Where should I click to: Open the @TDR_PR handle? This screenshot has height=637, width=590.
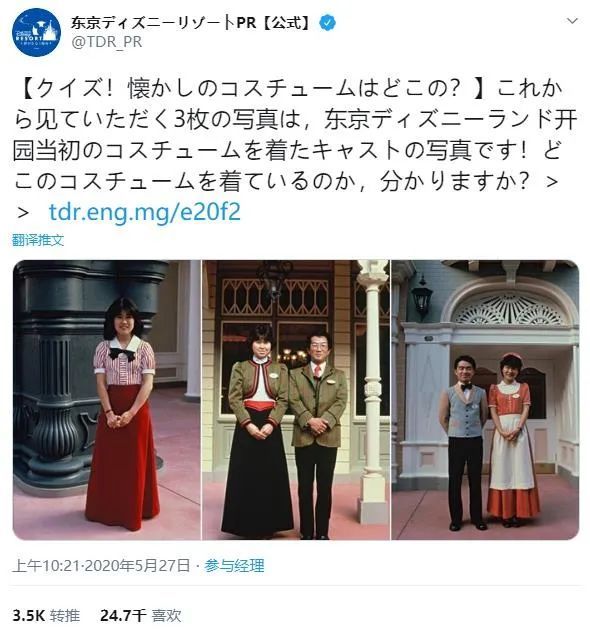[106, 42]
